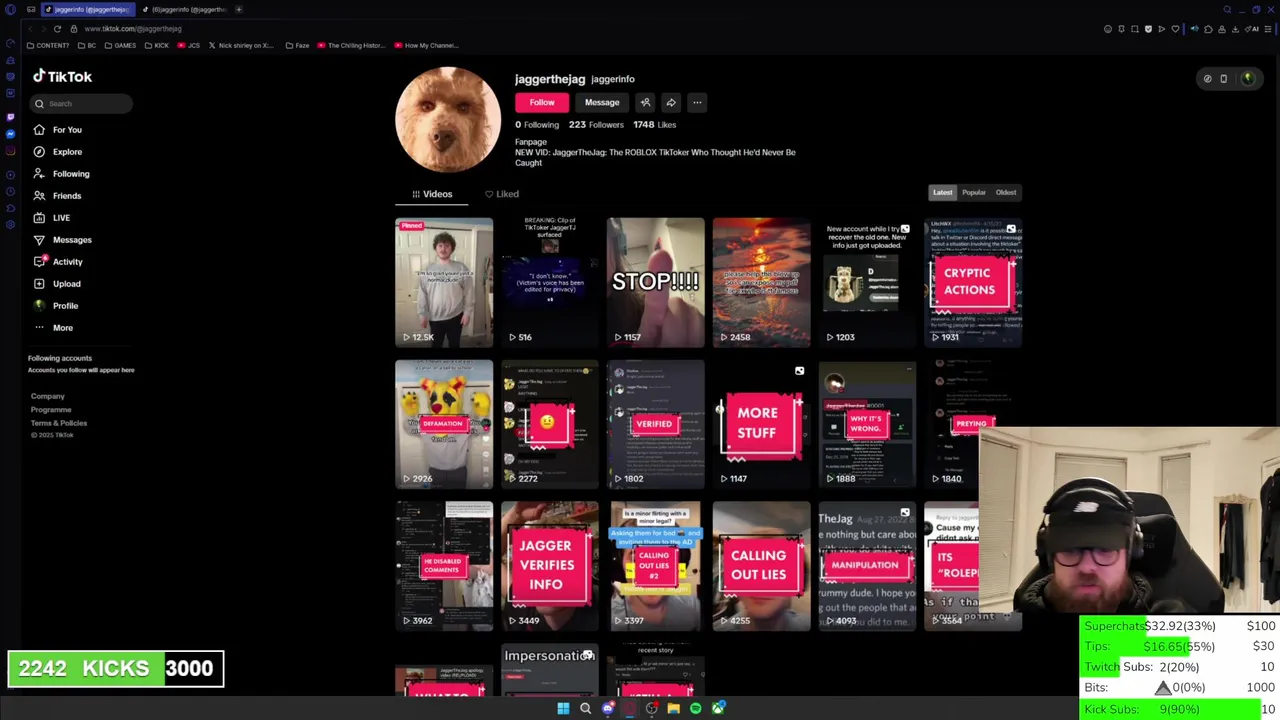Image resolution: width=1280 pixels, height=720 pixels.
Task: Open the KICK bookmarks folder
Action: point(157,46)
